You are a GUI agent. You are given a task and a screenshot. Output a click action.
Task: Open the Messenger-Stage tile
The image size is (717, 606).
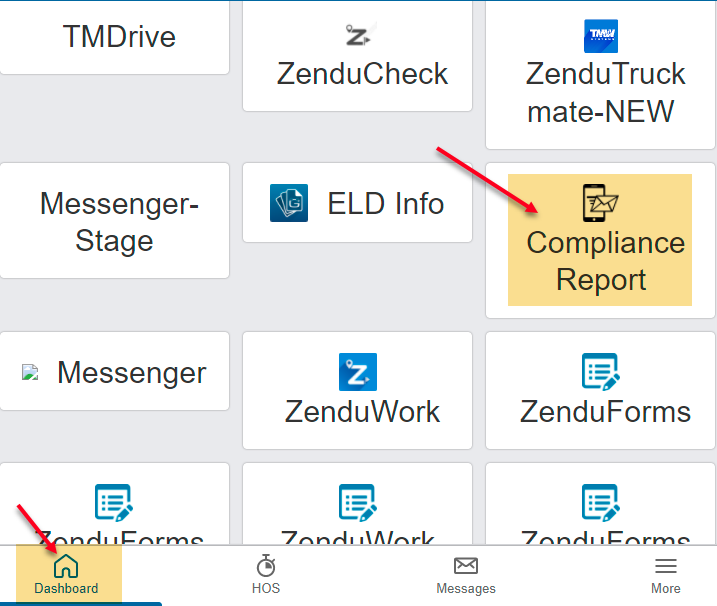point(114,220)
